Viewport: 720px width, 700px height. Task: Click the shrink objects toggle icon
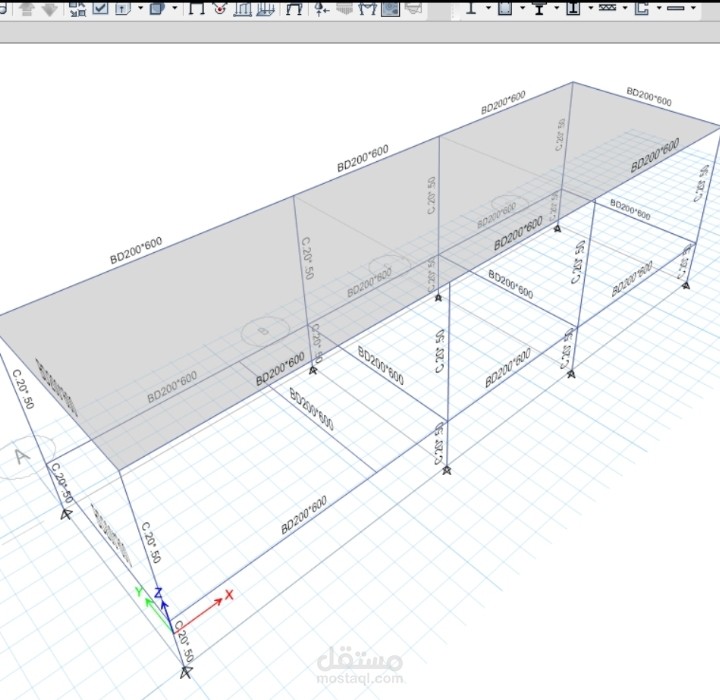coord(78,8)
